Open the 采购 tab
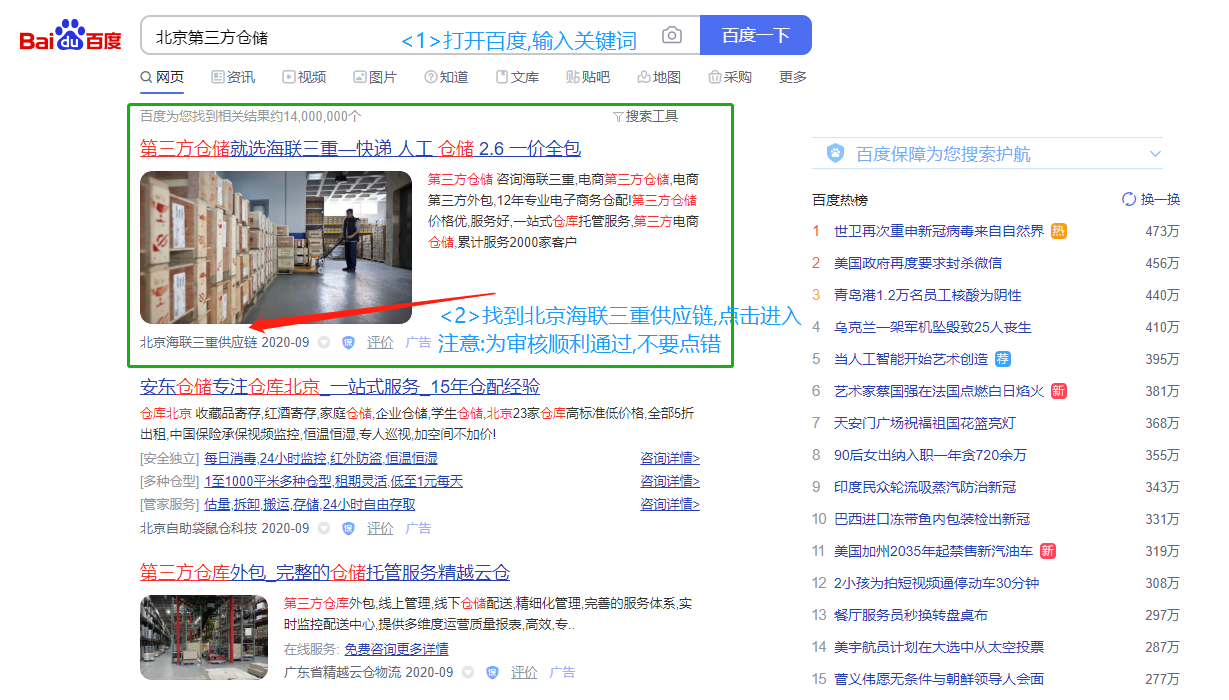This screenshot has width=1229, height=700. coord(730,77)
